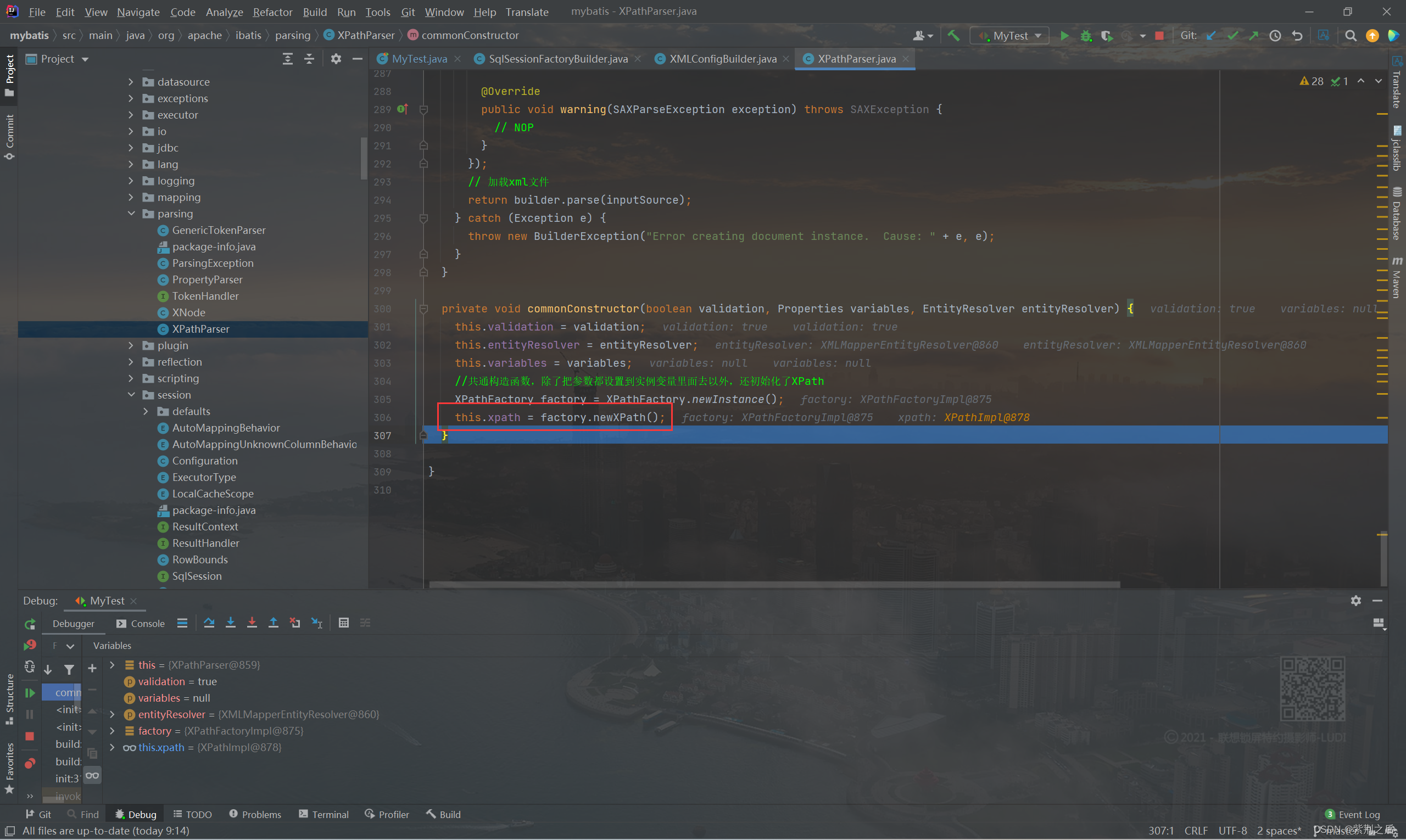Toggle breakpoint gutter marker on line 289
The width and height of the screenshot is (1406, 840).
pyautogui.click(x=403, y=109)
